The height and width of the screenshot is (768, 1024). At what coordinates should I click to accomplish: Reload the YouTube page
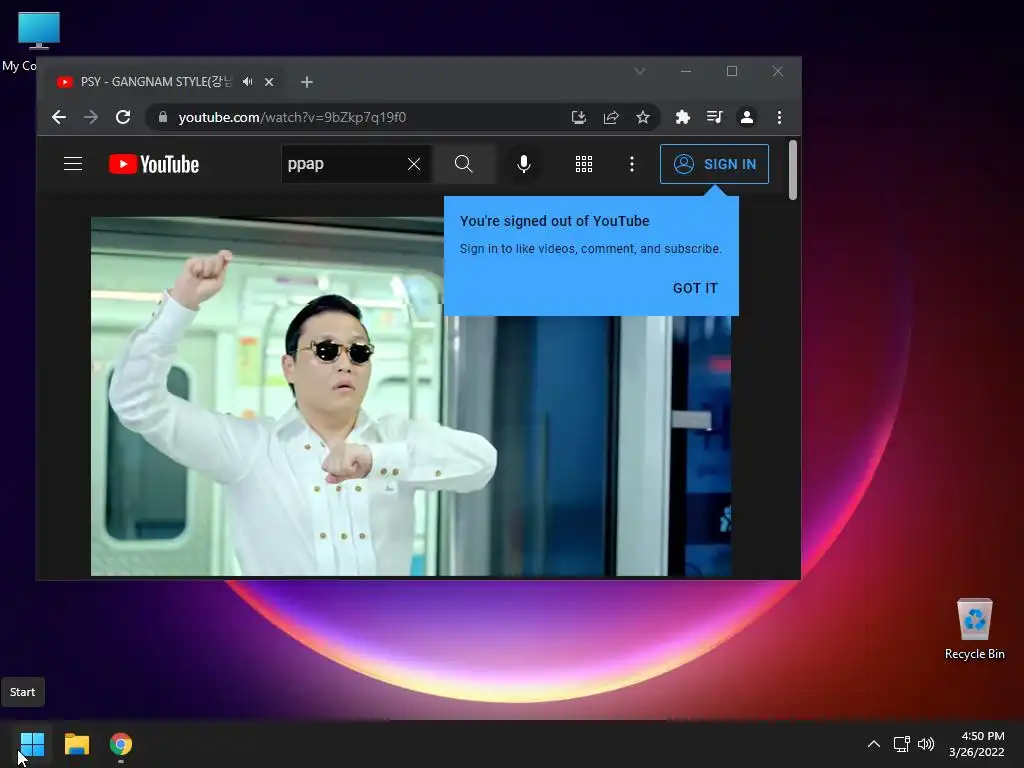(x=123, y=117)
